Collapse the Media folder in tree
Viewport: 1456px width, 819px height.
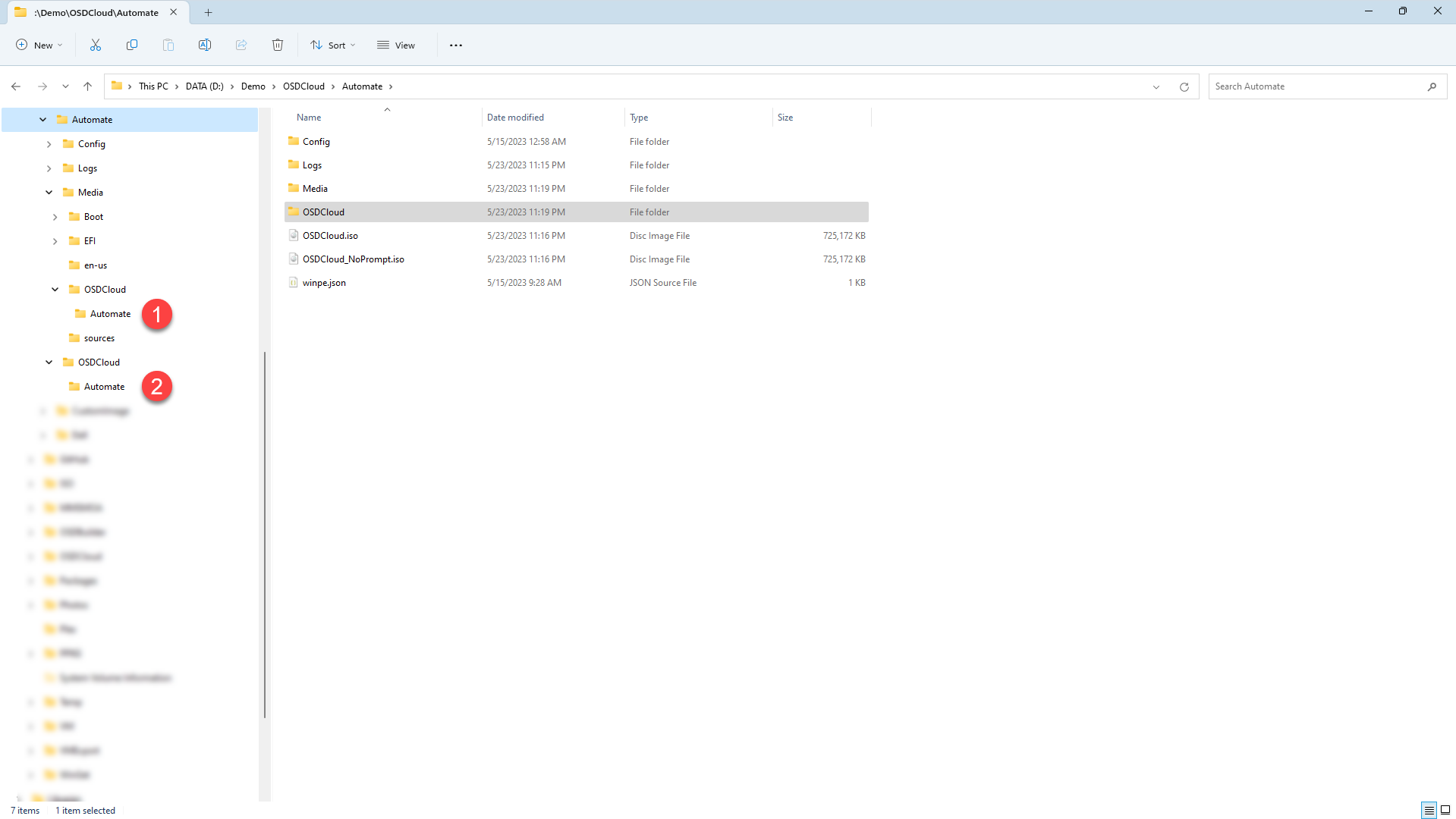pos(49,193)
